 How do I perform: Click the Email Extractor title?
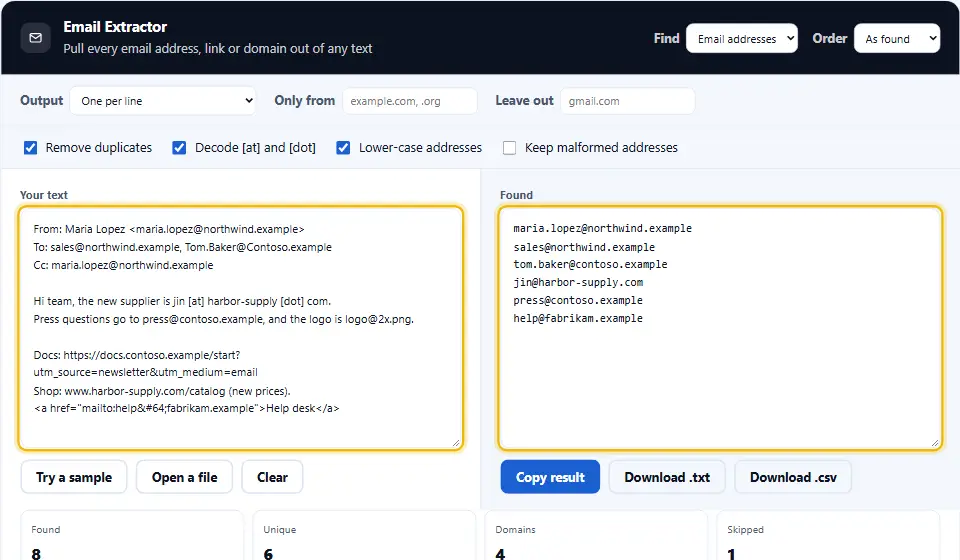click(115, 27)
